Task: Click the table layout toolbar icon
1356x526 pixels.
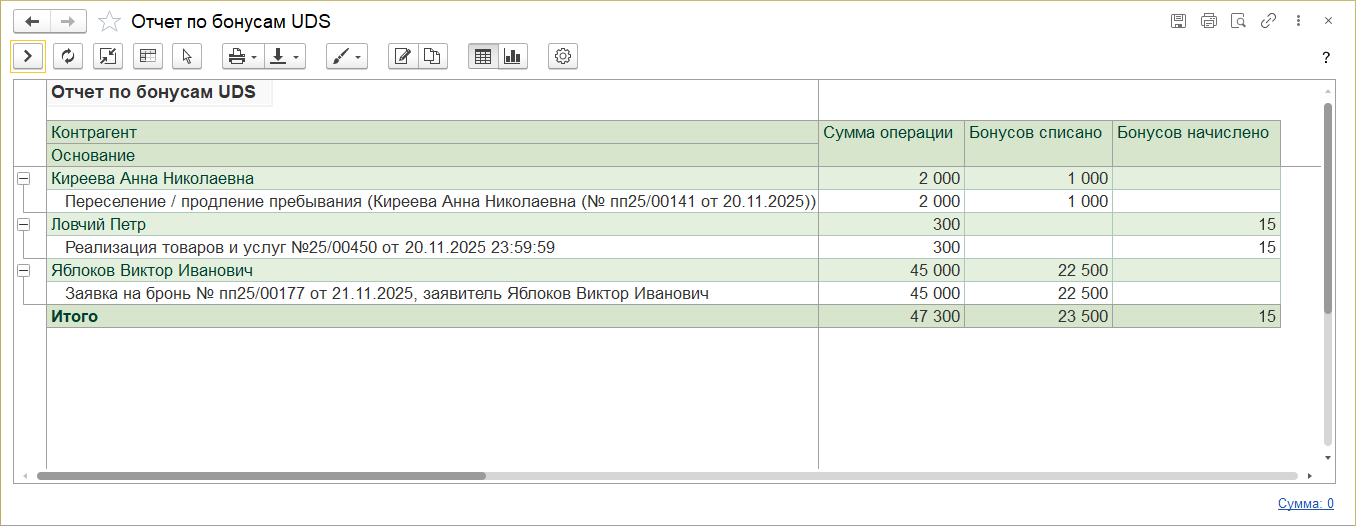Action: point(148,57)
